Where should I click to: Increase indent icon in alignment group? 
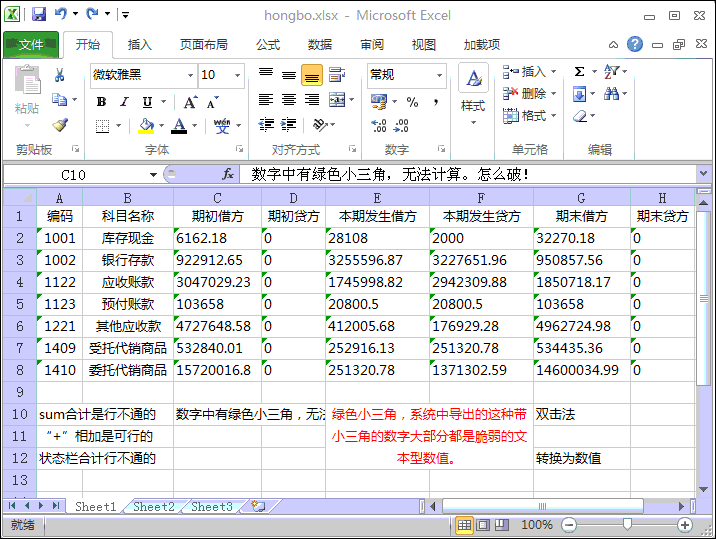coord(289,124)
